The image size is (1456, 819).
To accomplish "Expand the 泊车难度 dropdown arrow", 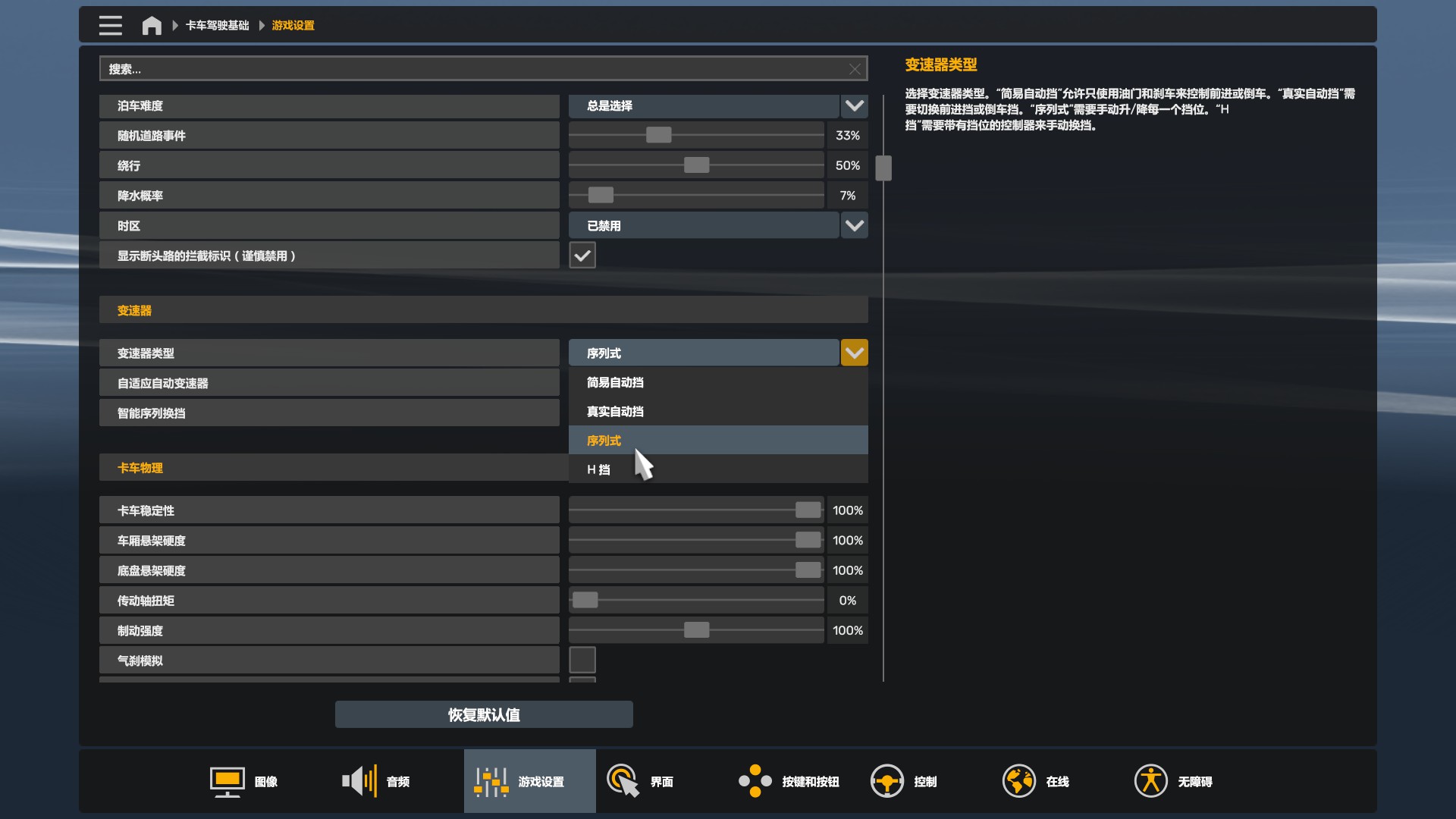I will [854, 105].
